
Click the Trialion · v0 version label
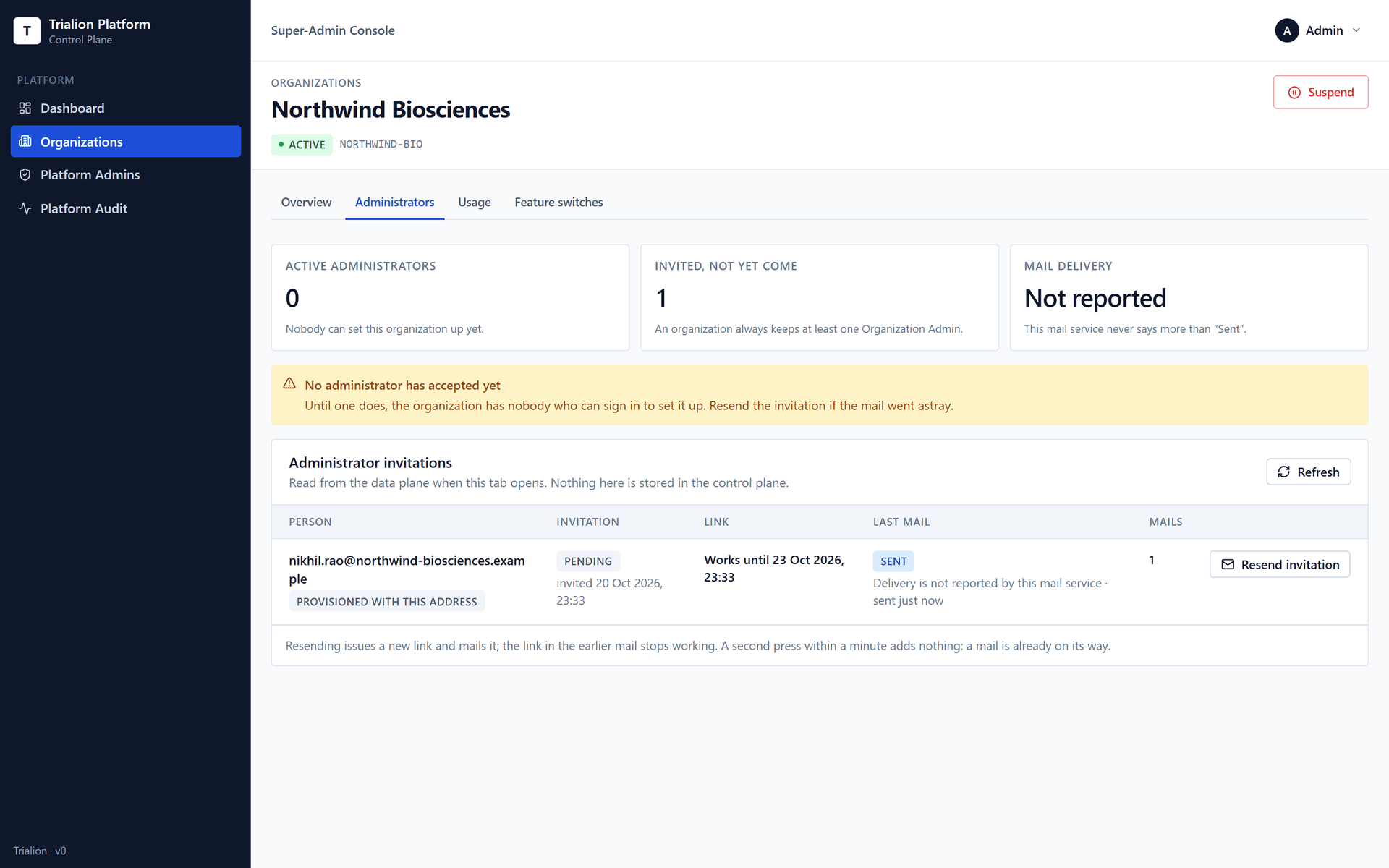tap(40, 851)
